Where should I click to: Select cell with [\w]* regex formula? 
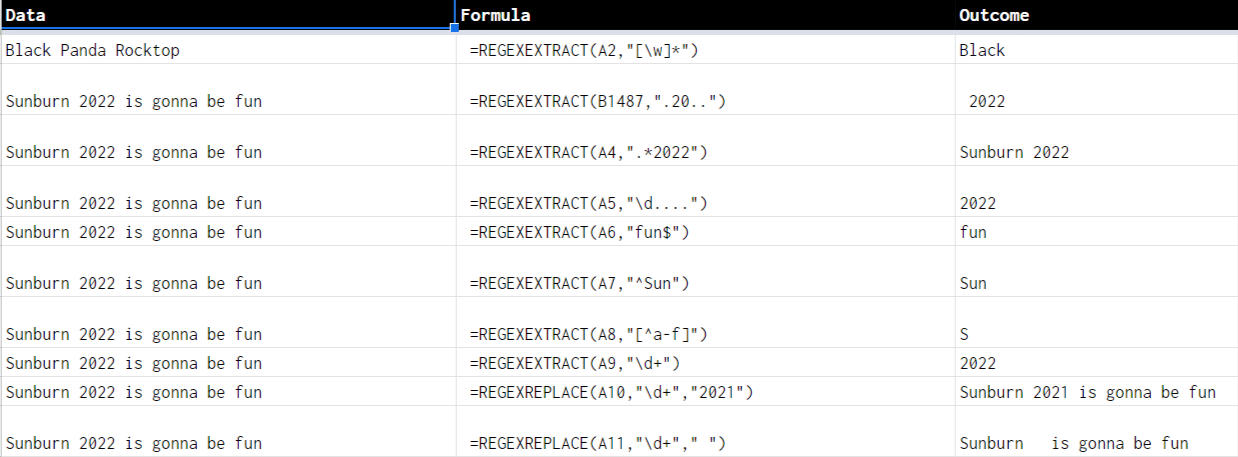pos(705,50)
